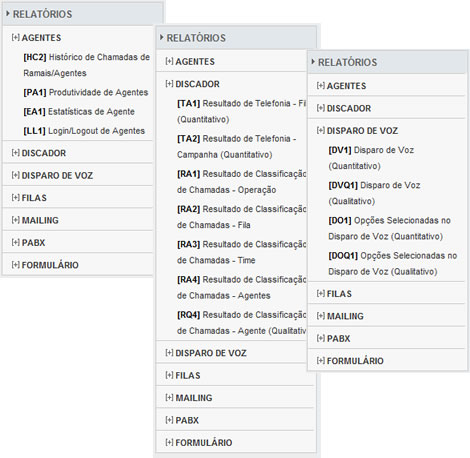Click the RELATÓRIOS header arrow in the rightmost panel
Screen dimensions: 470x458
pyautogui.click(x=313, y=62)
